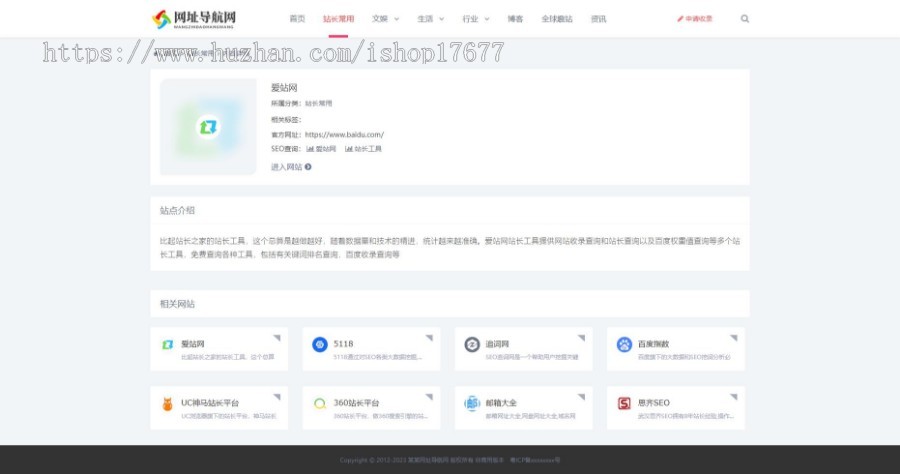Open the 360站长平台 card title
The image size is (900, 474).
tap(356, 403)
